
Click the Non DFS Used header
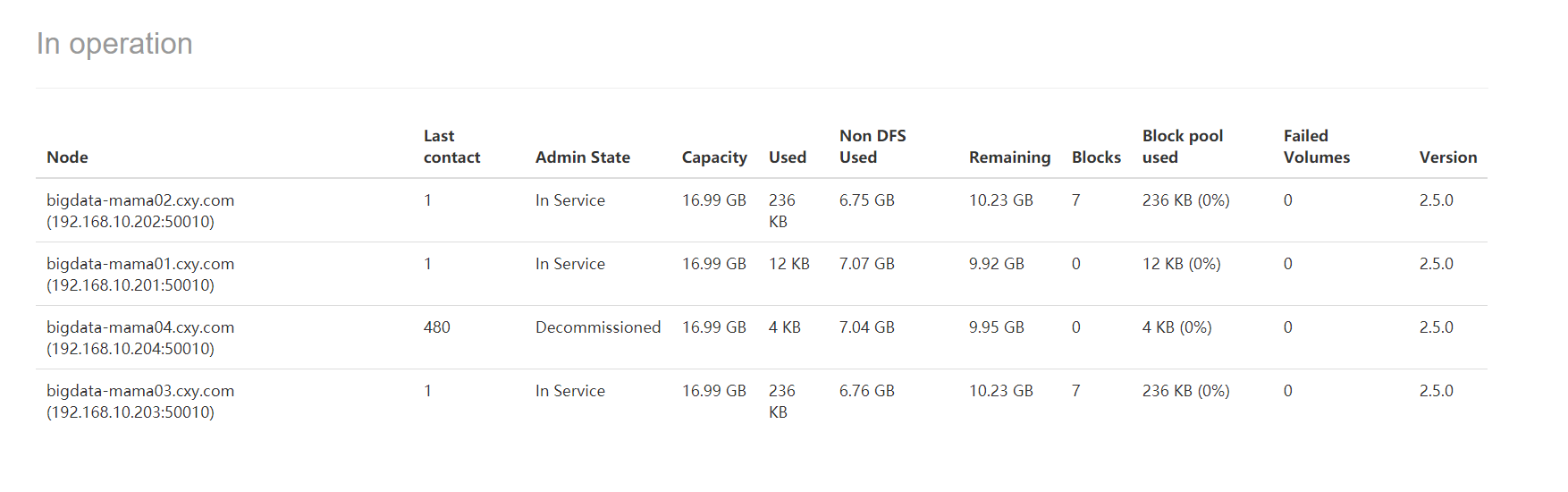coord(872,147)
